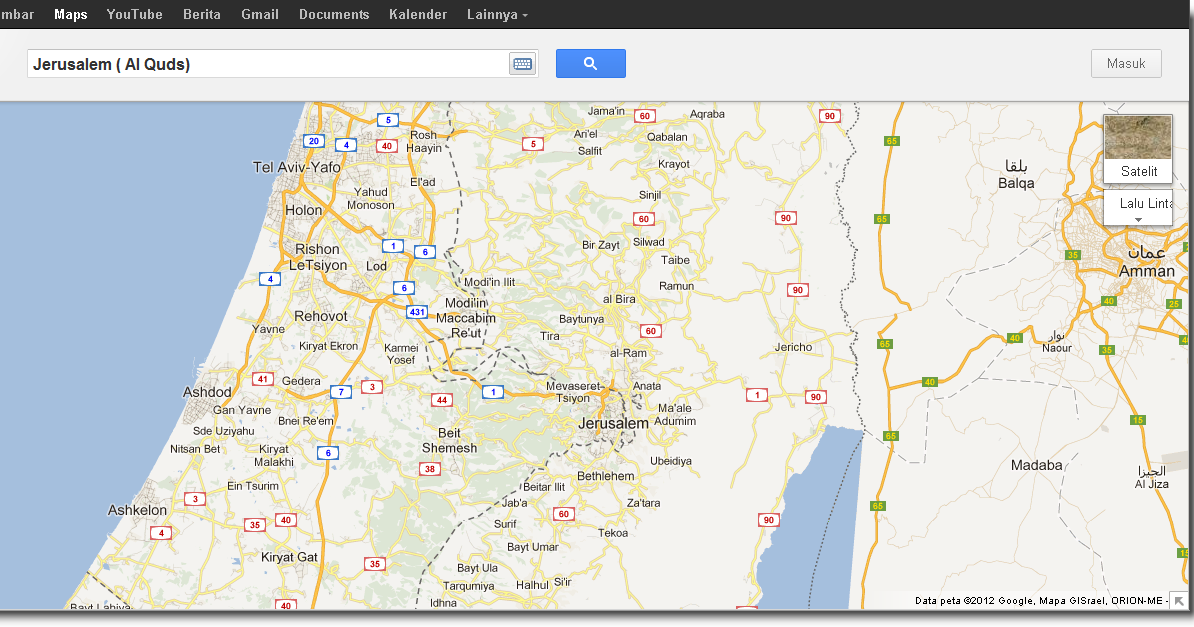The image size is (1194, 627).
Task: Click the Ma'ale Adumim label
Action: point(675,414)
